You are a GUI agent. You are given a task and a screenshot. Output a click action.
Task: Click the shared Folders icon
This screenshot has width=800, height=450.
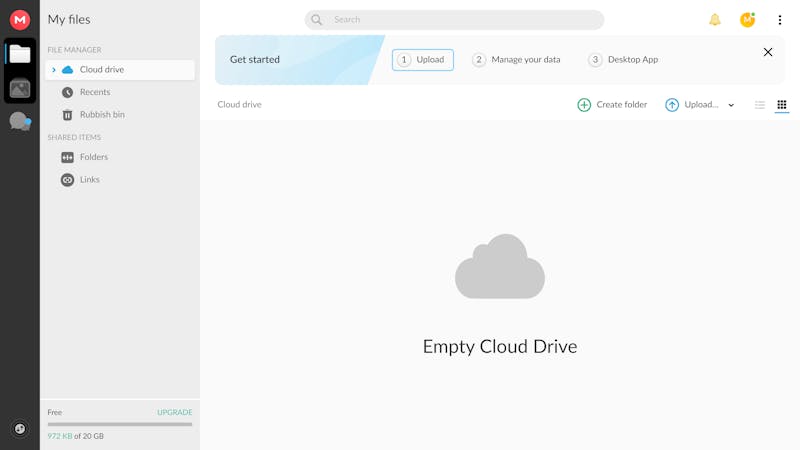67,157
